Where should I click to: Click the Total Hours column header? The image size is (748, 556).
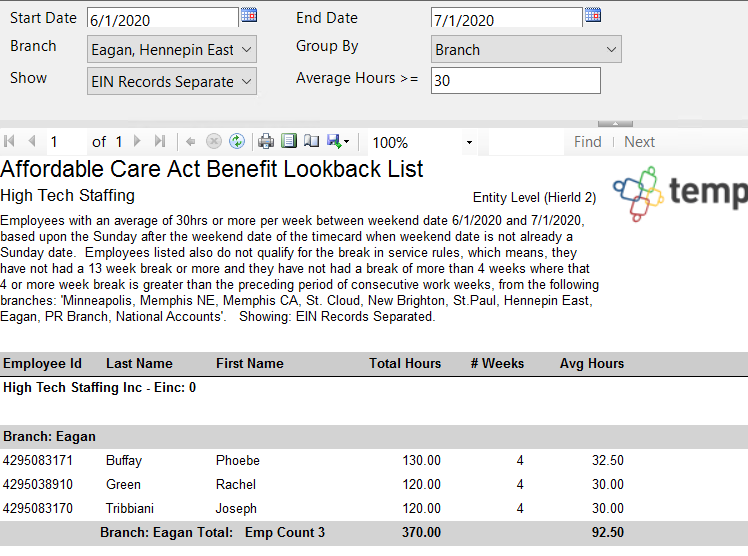point(405,363)
